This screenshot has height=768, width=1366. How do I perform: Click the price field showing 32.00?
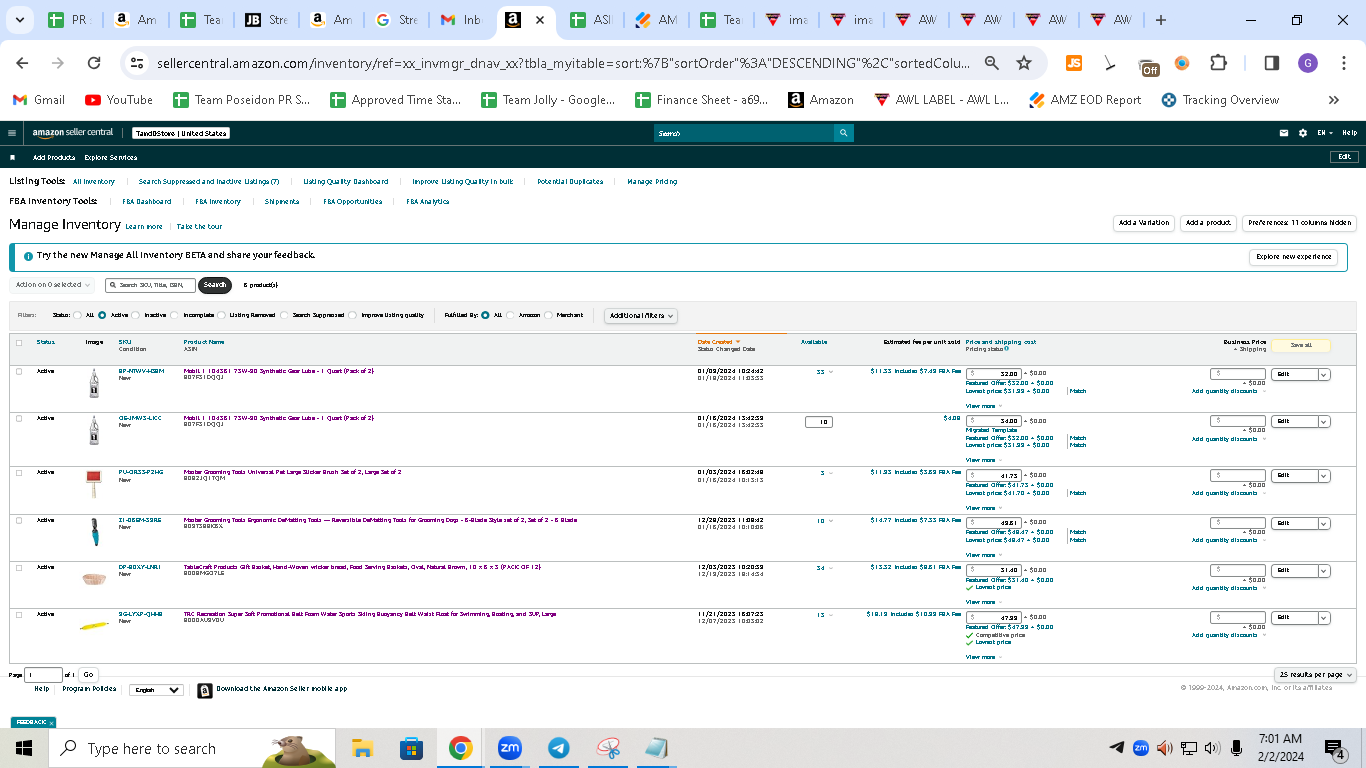[x=993, y=373]
